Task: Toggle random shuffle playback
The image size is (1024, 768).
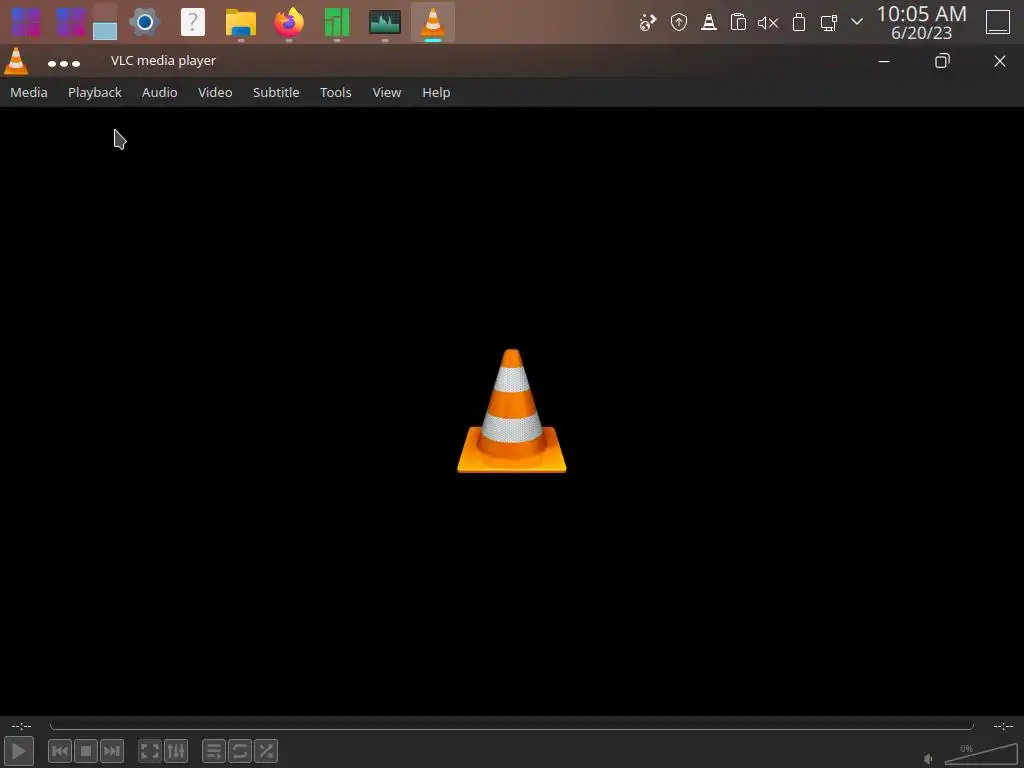Action: pyautogui.click(x=266, y=751)
